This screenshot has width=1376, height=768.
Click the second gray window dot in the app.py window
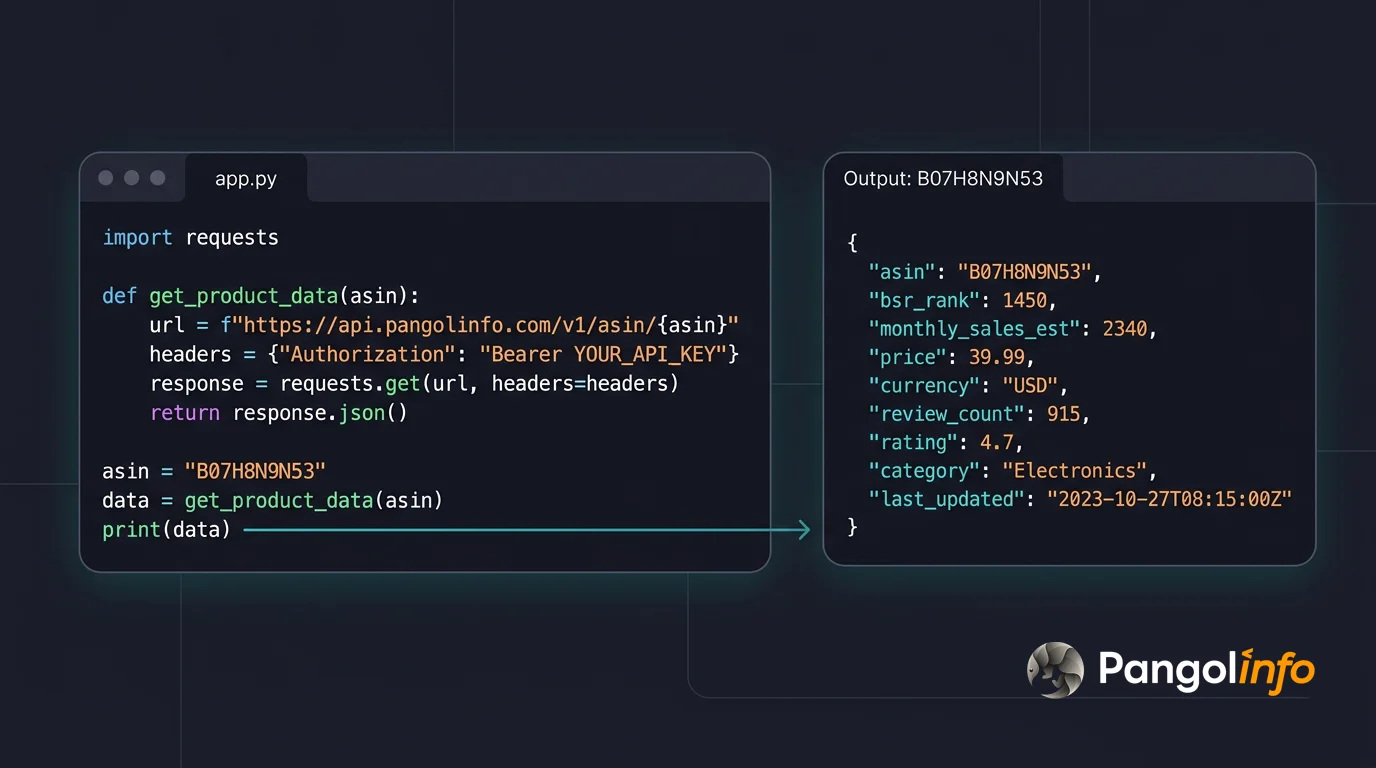coord(132,178)
